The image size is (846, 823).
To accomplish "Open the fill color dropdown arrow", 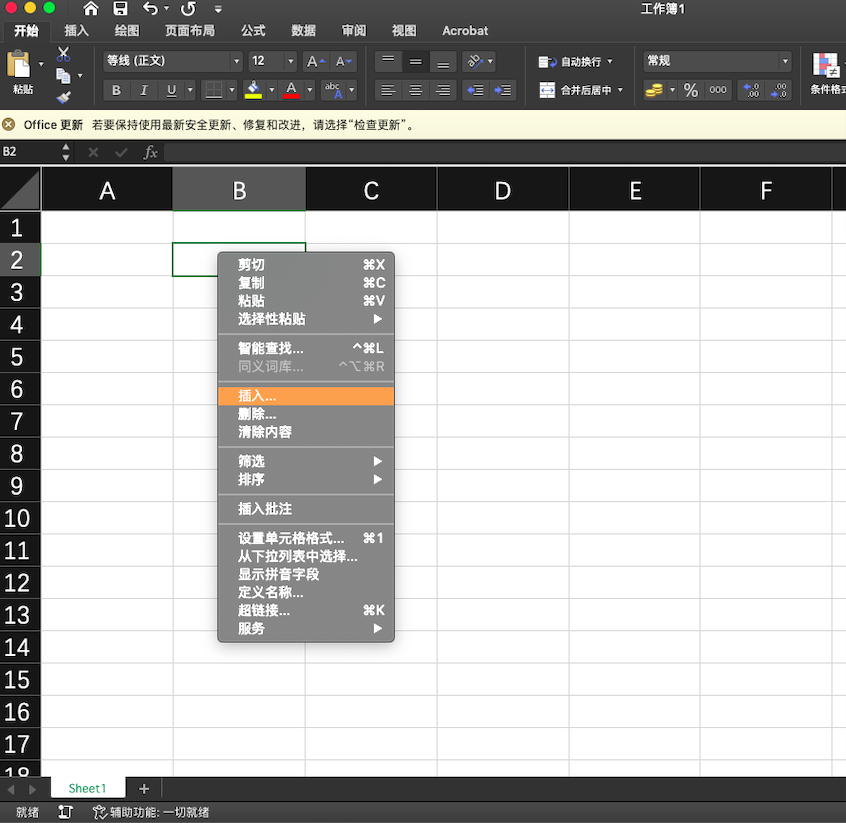I will (x=271, y=90).
